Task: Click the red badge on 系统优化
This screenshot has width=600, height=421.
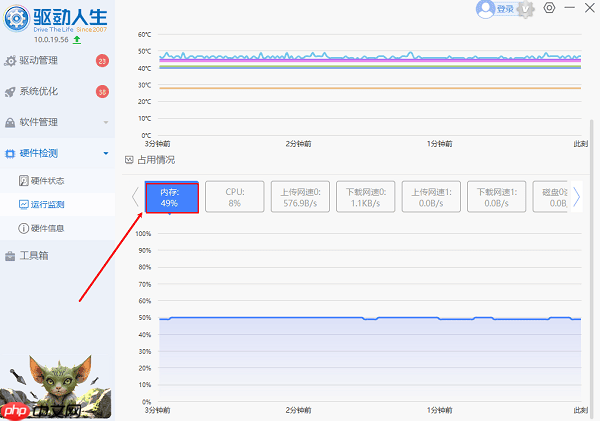Action: [102, 91]
